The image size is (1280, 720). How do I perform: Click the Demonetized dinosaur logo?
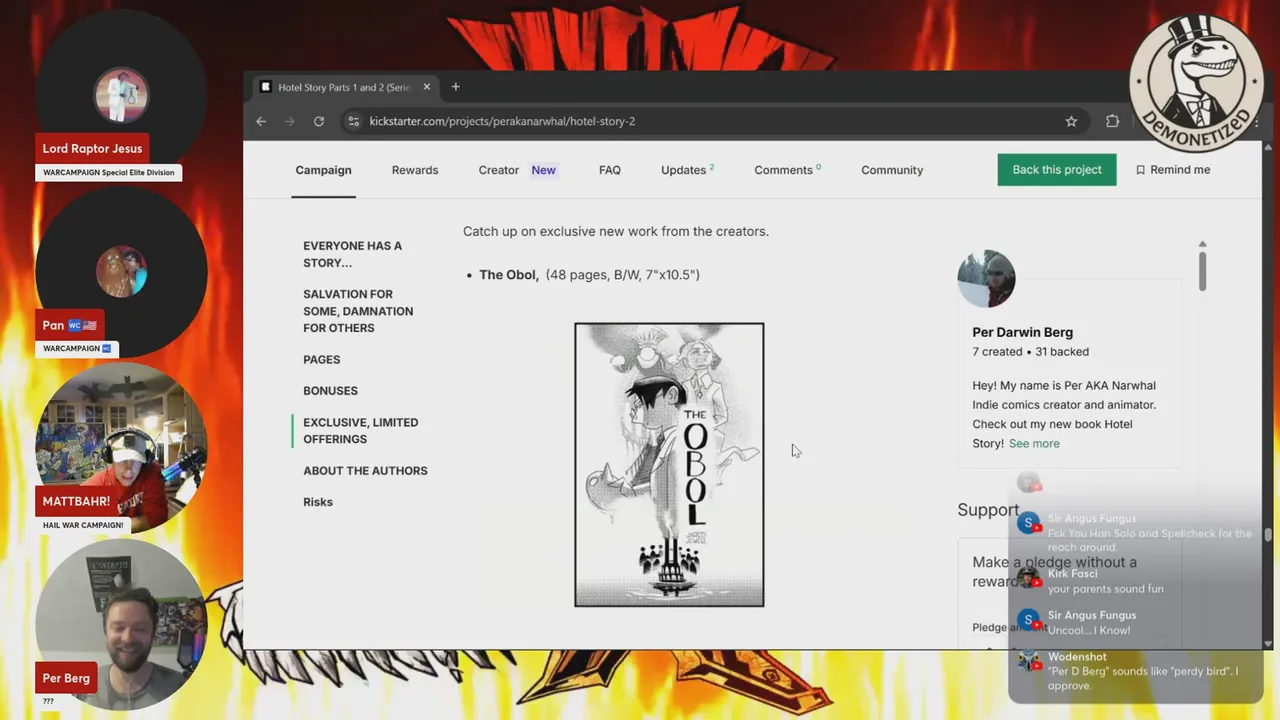point(1196,83)
